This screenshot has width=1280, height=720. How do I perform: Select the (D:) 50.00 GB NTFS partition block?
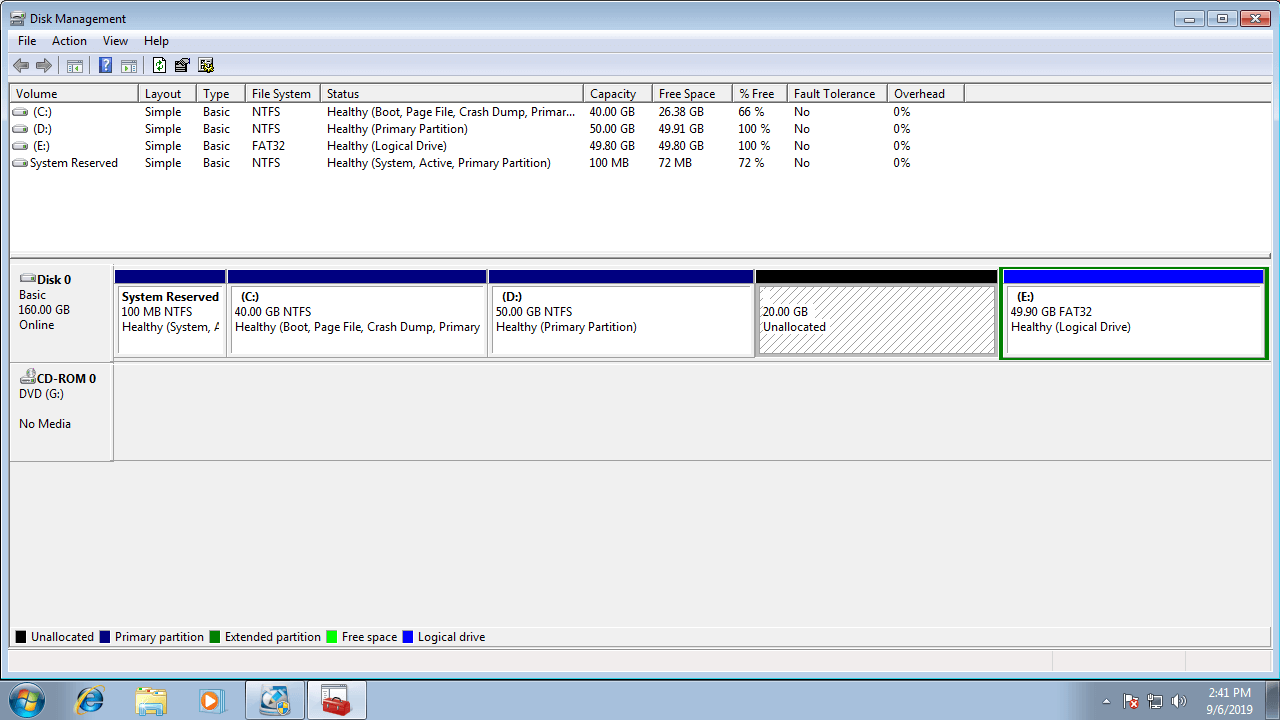point(620,320)
